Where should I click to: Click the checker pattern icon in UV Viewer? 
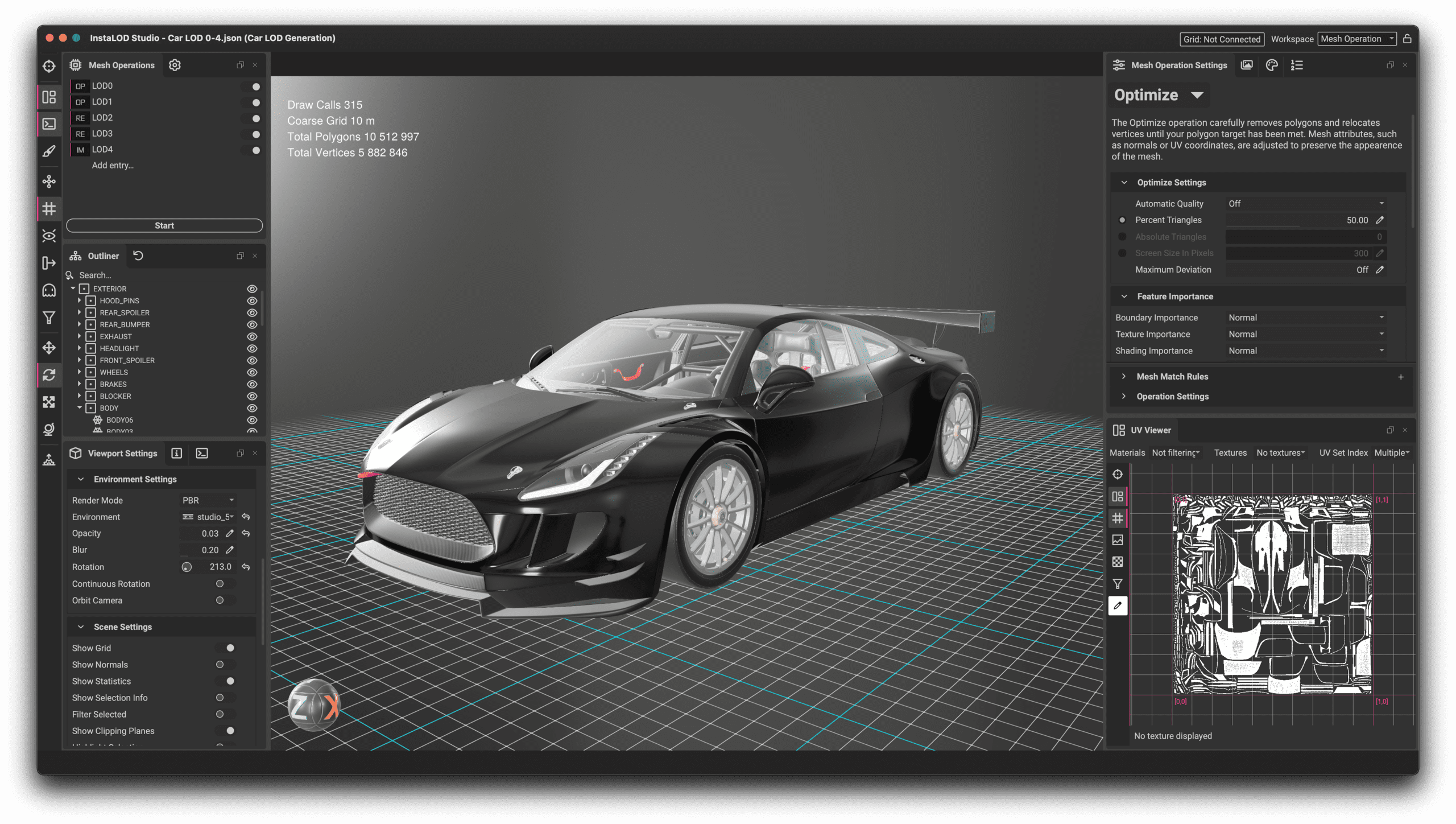point(1118,562)
